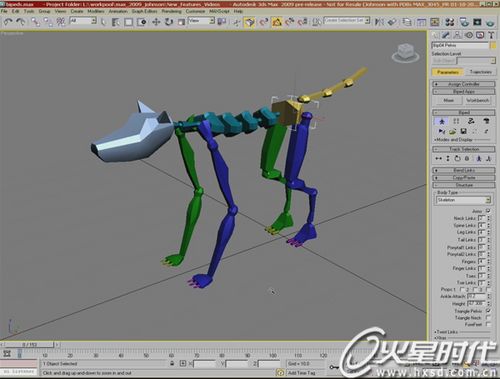The height and width of the screenshot is (379, 500).
Task: Enable Biped Footstep Mode button
Action: 456,121
